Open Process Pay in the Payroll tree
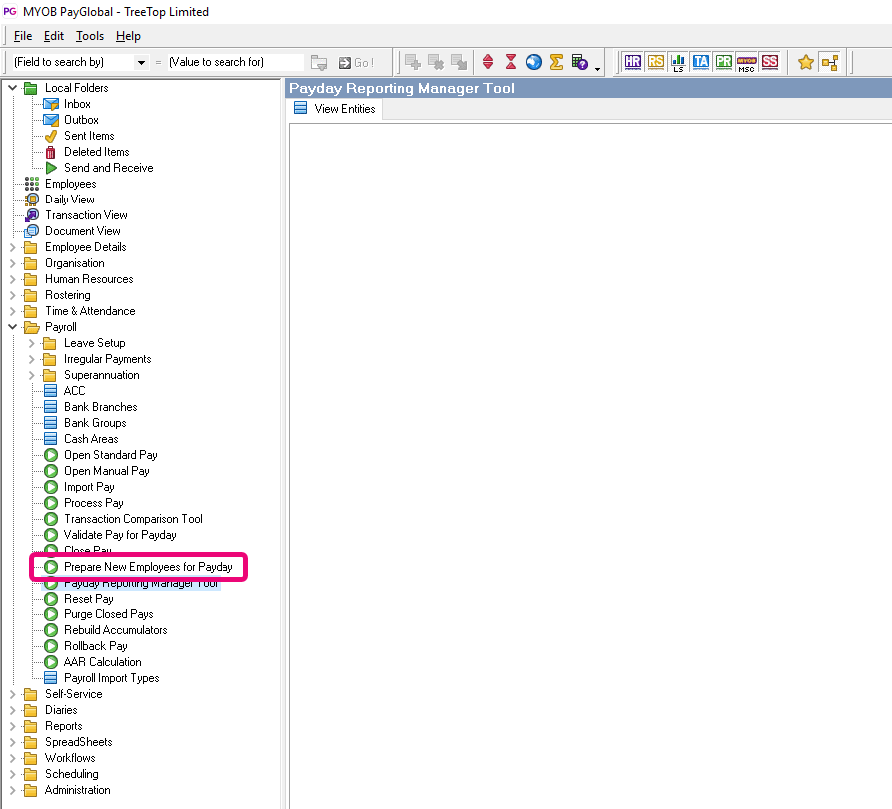Screen dimensions: 892x809 pyautogui.click(x=93, y=503)
